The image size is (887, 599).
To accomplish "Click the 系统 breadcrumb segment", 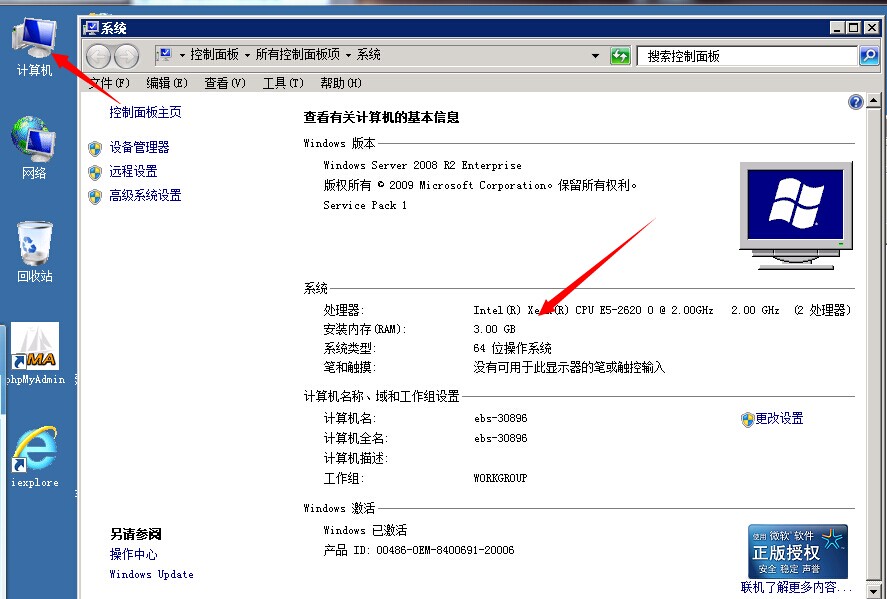I will coord(368,55).
